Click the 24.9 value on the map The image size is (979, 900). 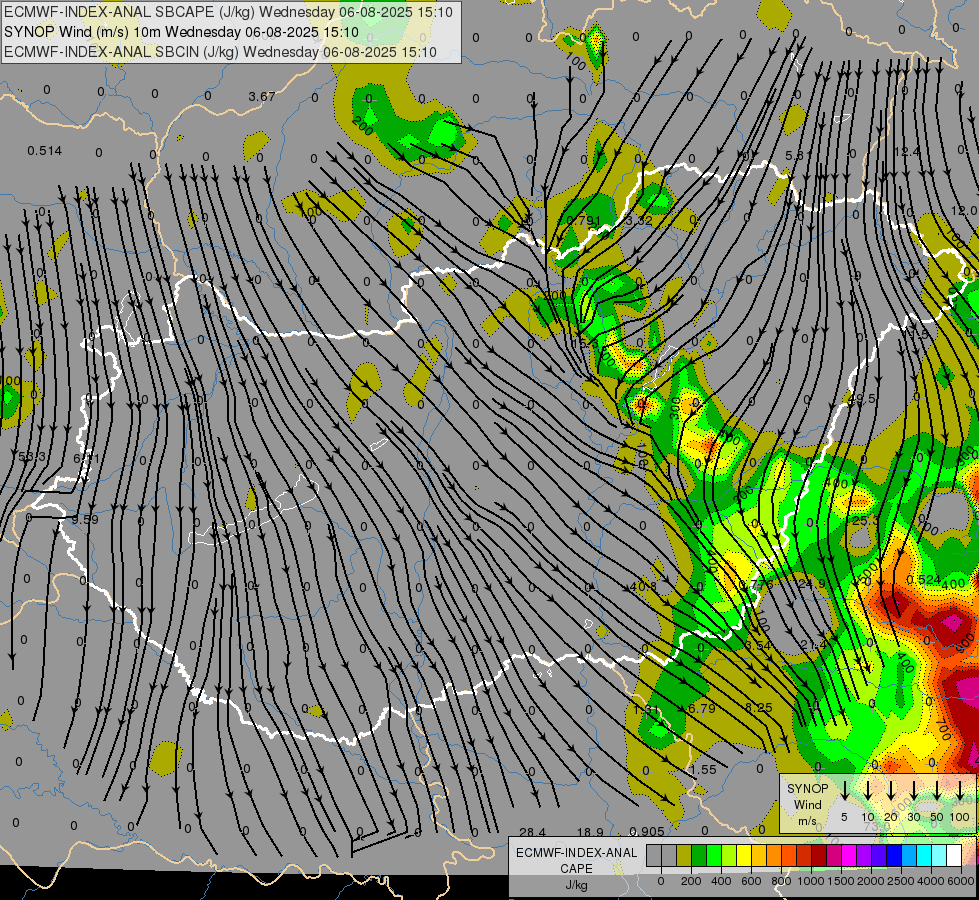coord(812,583)
